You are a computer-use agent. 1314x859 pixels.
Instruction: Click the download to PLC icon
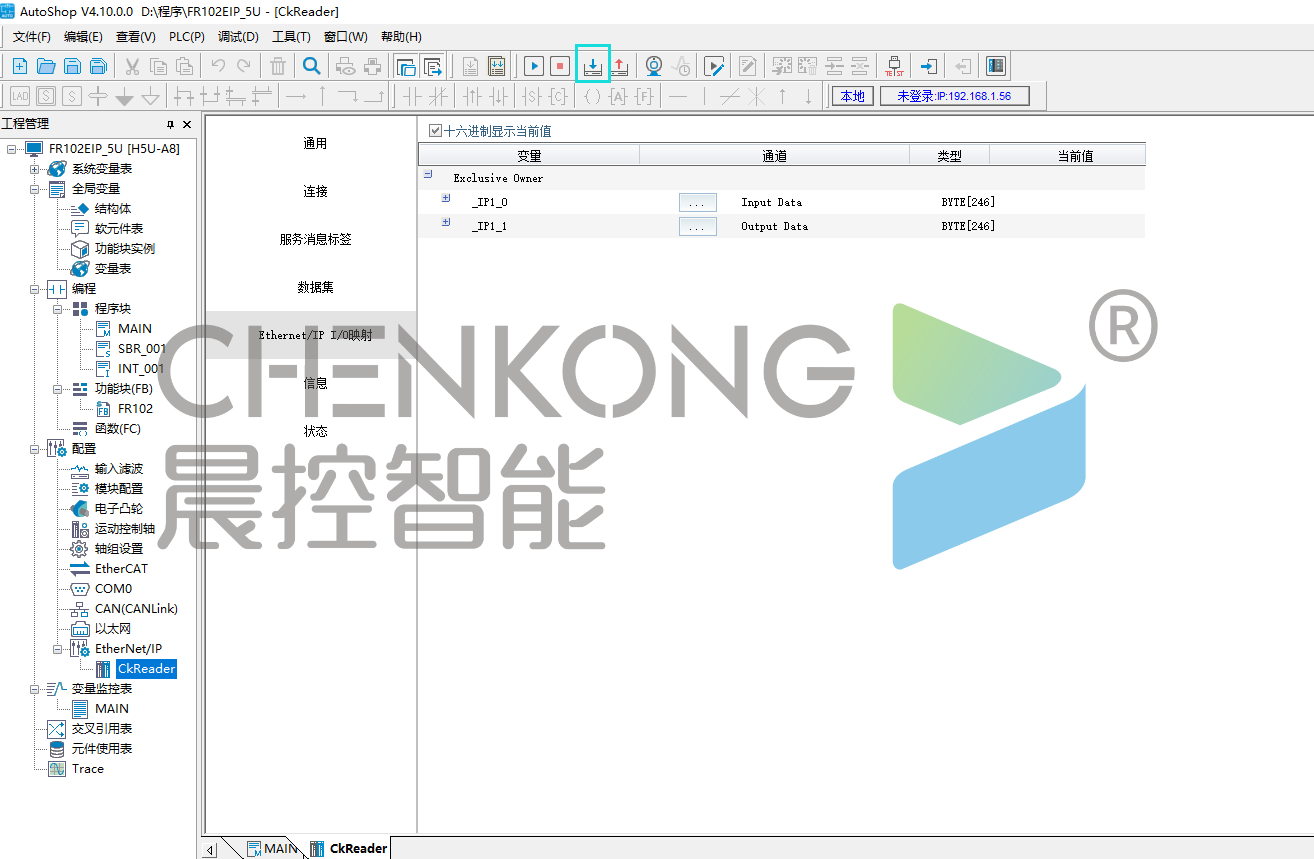coord(593,66)
